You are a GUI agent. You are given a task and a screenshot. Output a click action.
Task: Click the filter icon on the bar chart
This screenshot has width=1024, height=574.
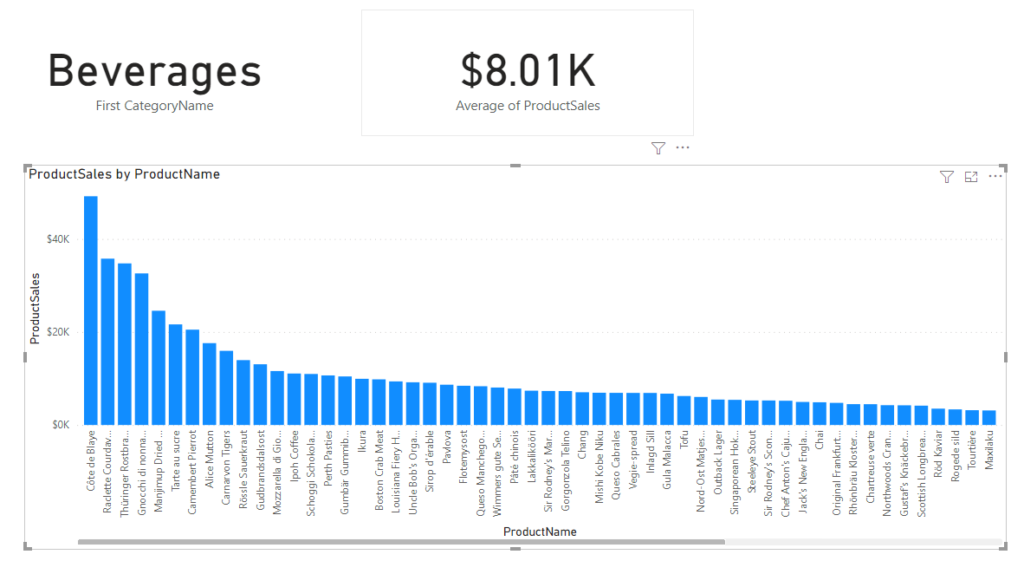(x=946, y=176)
